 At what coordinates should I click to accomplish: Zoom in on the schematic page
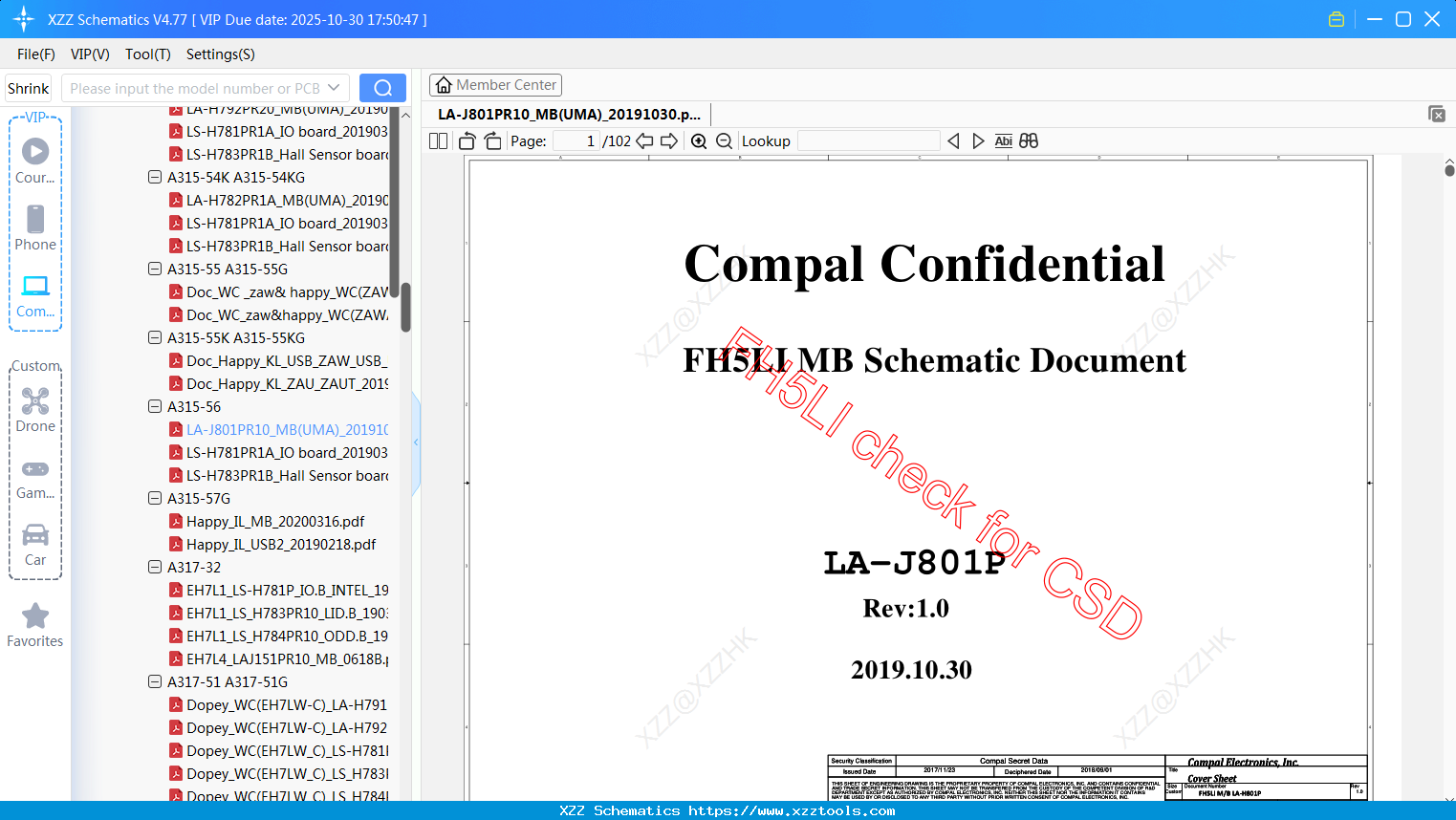[699, 141]
